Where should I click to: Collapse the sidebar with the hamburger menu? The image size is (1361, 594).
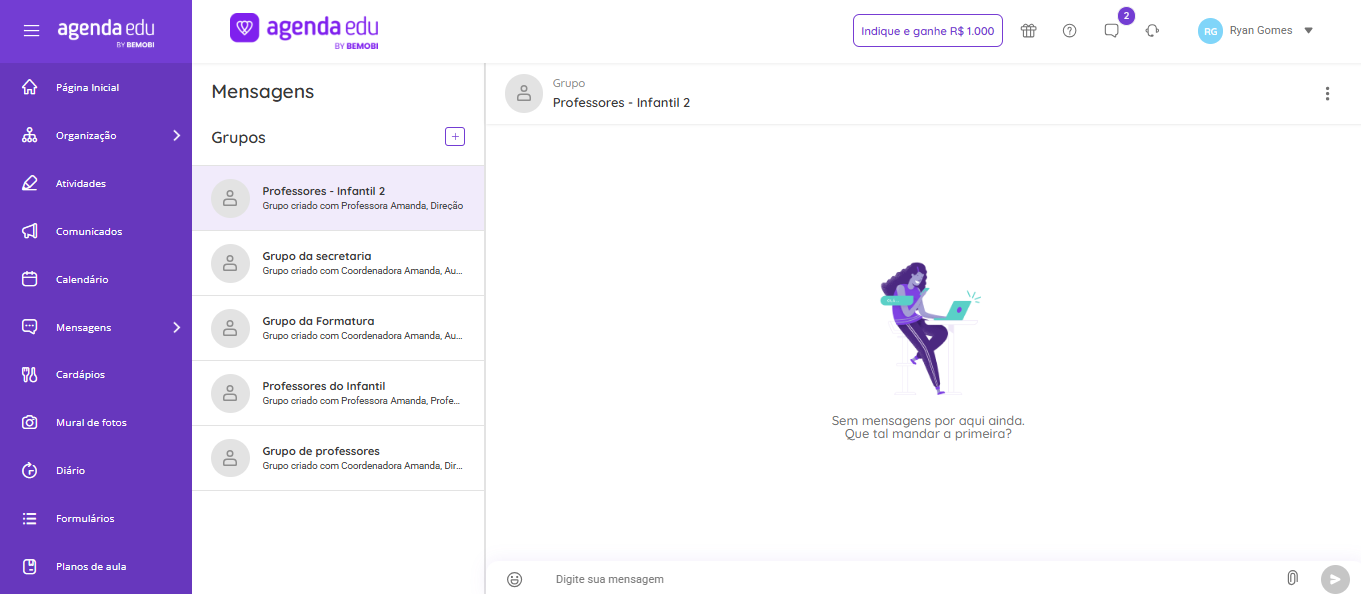click(x=32, y=31)
